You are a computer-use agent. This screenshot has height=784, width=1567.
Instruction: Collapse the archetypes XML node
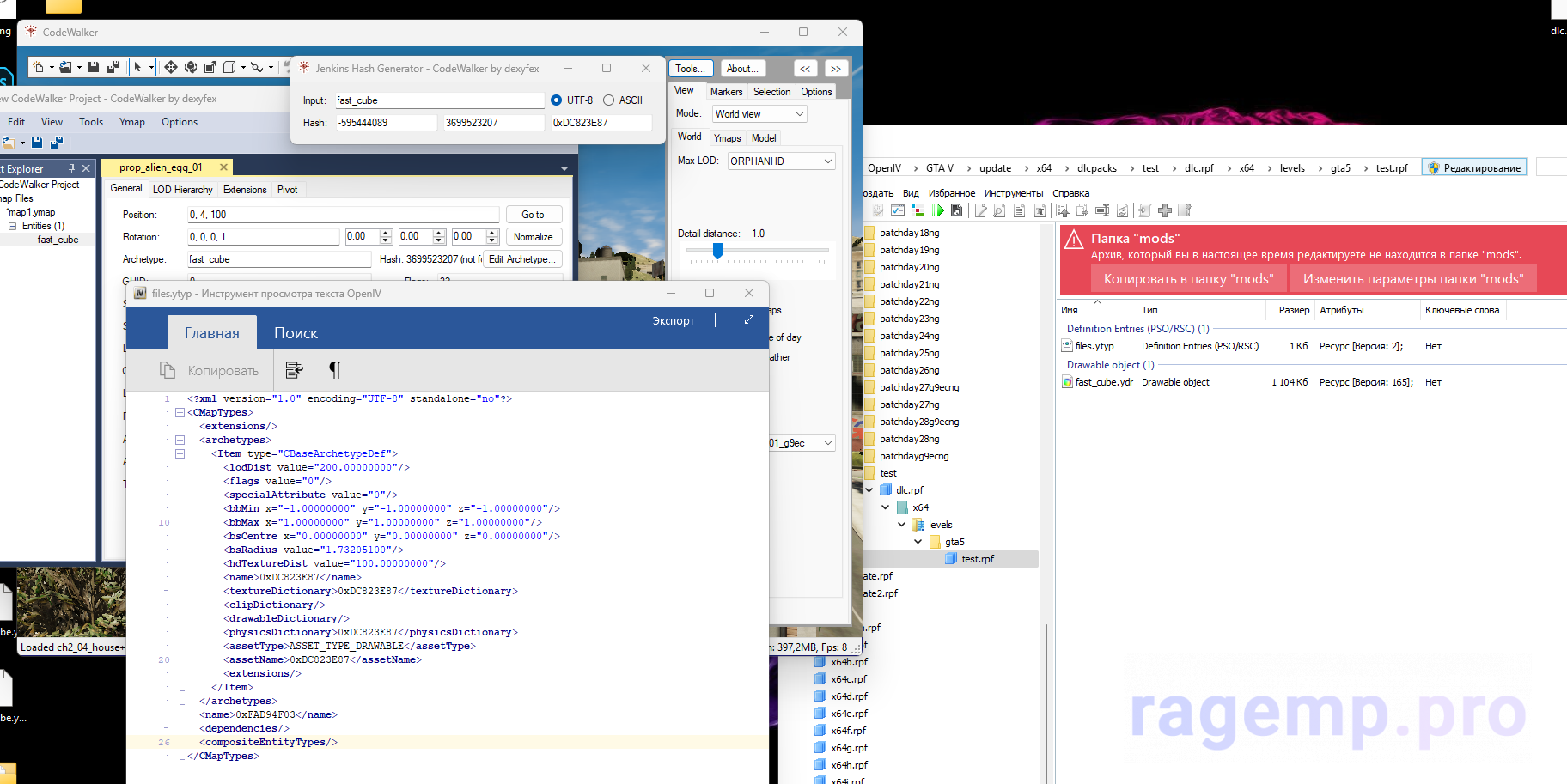(180, 441)
